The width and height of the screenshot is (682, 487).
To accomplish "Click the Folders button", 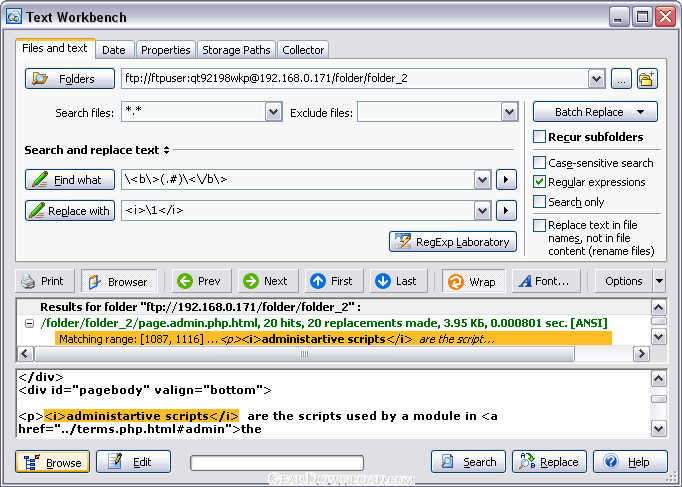I will [70, 79].
